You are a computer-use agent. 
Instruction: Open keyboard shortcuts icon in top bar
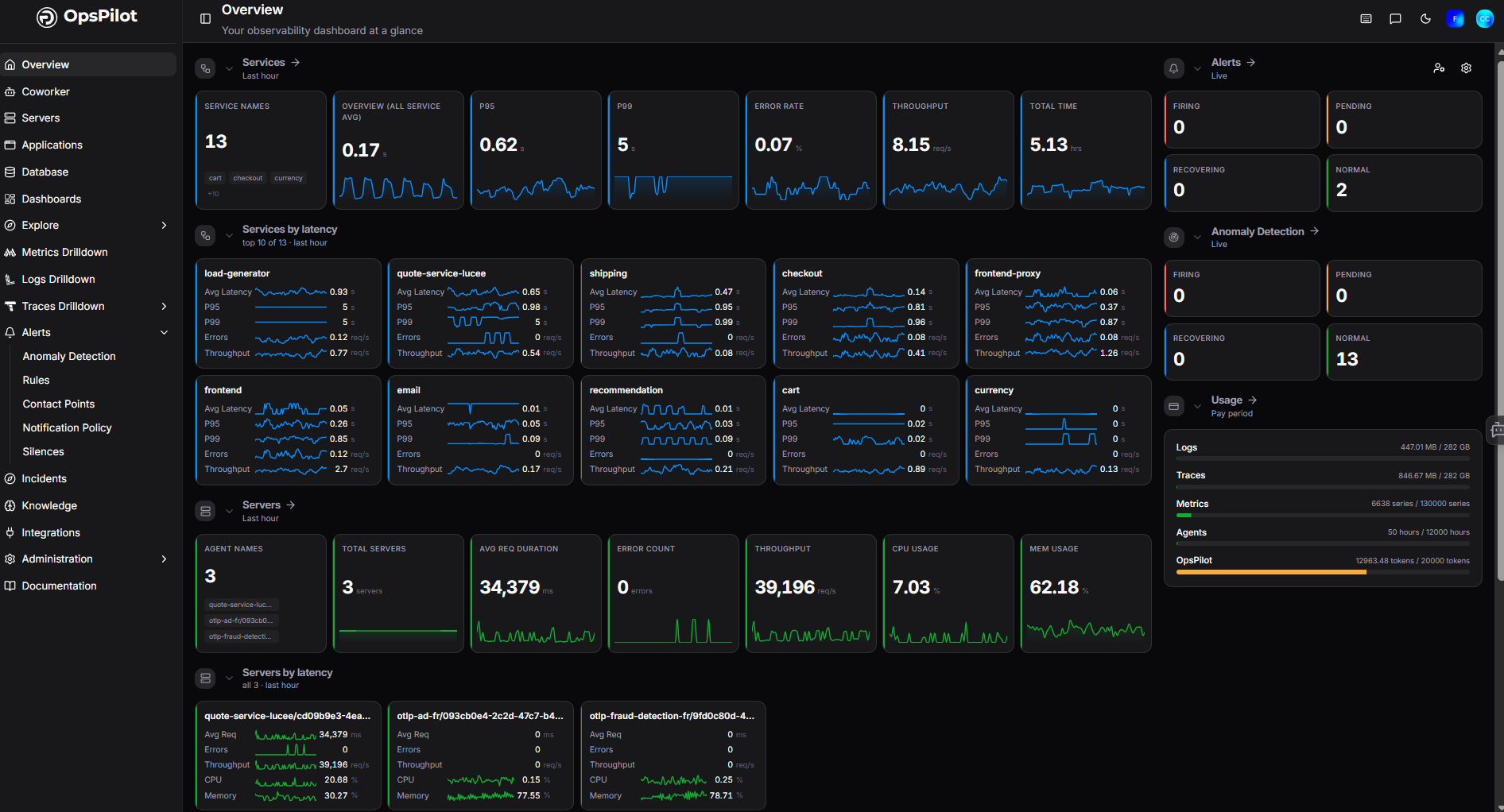[1366, 19]
